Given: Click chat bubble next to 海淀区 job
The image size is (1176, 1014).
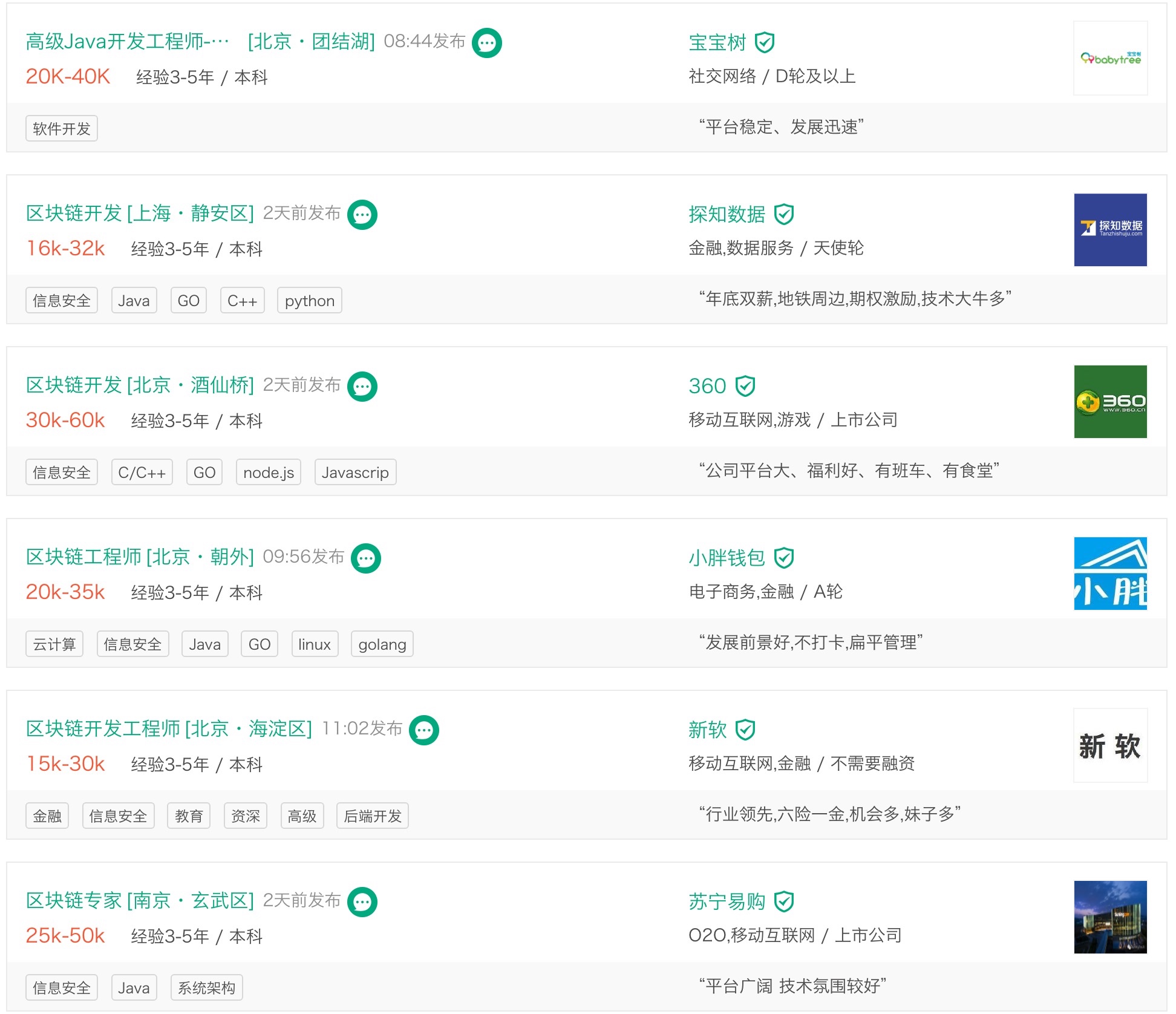Looking at the screenshot, I should pyautogui.click(x=423, y=730).
